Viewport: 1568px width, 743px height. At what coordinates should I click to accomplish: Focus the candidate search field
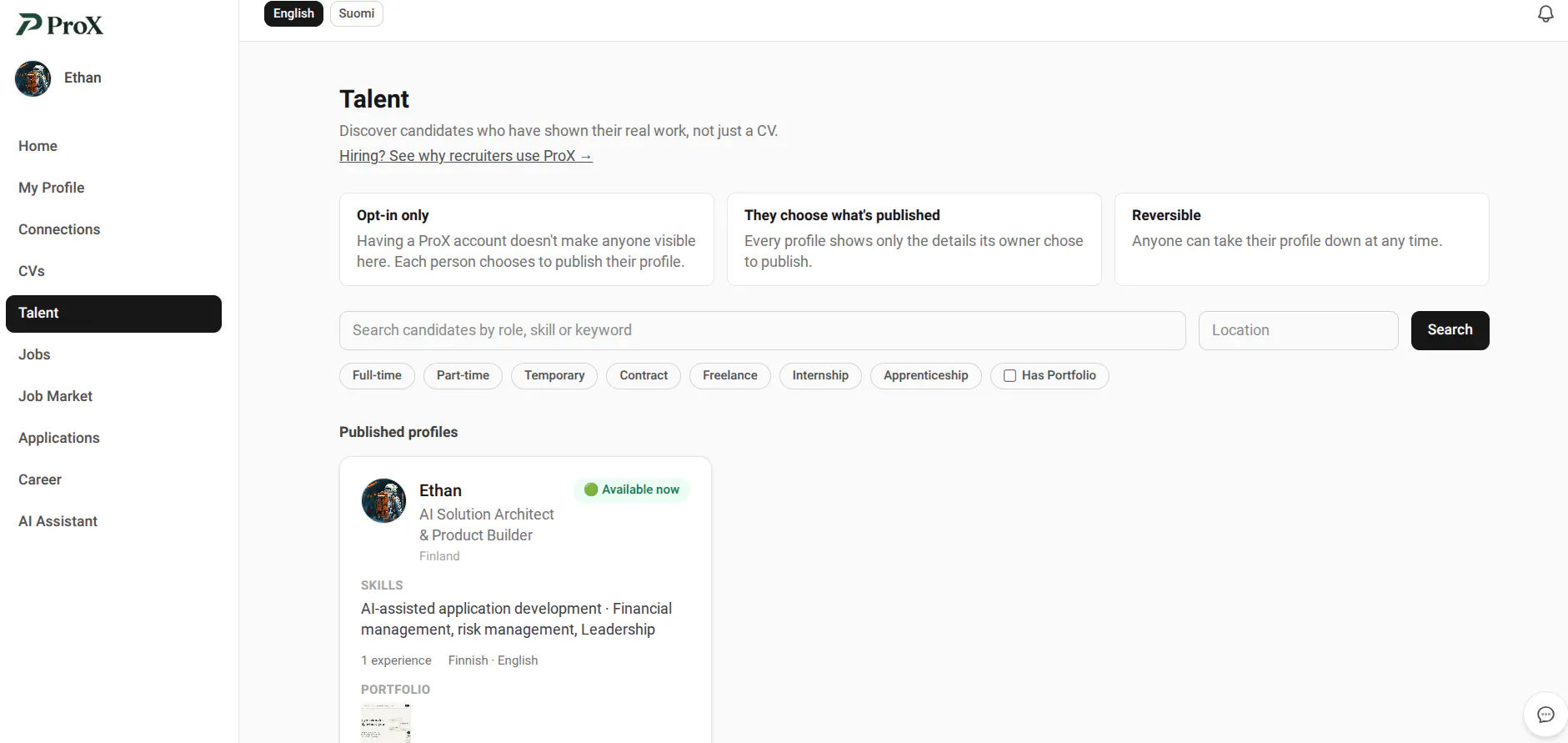pos(762,330)
